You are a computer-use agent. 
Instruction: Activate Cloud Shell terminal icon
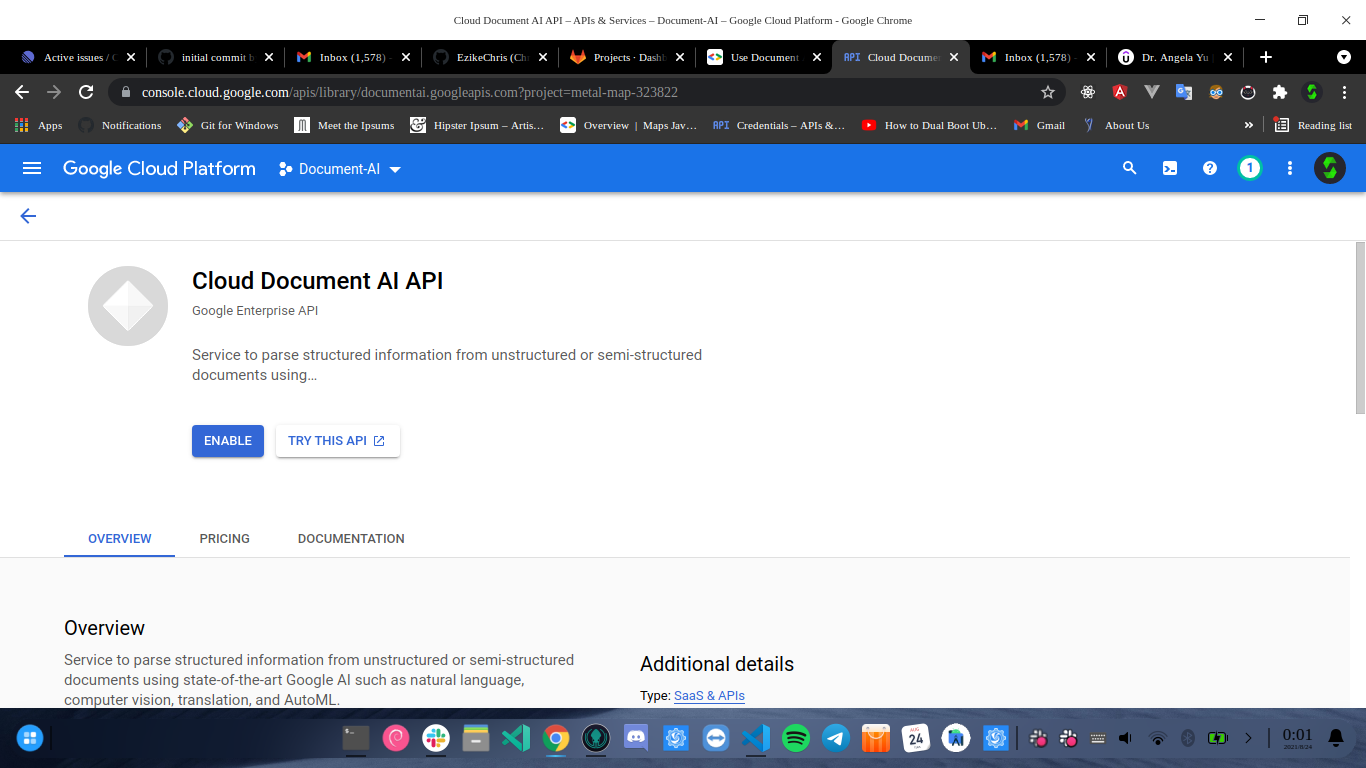click(1170, 168)
